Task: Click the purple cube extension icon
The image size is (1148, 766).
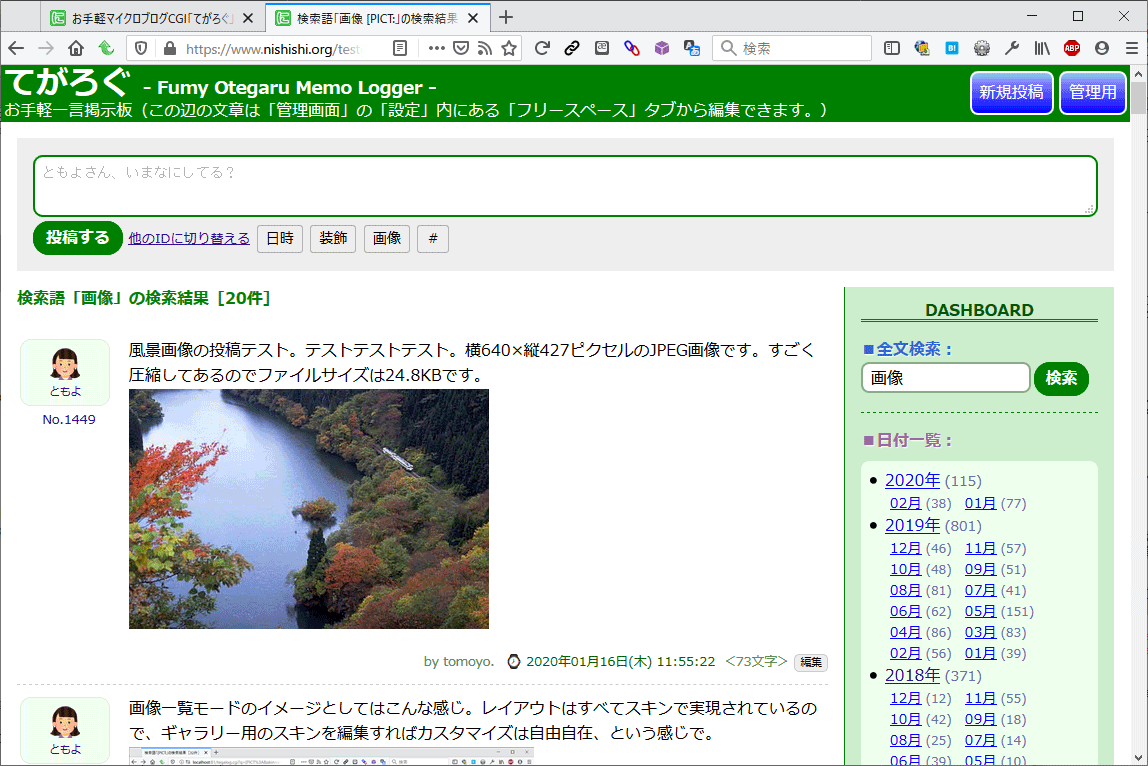Action: point(662,48)
